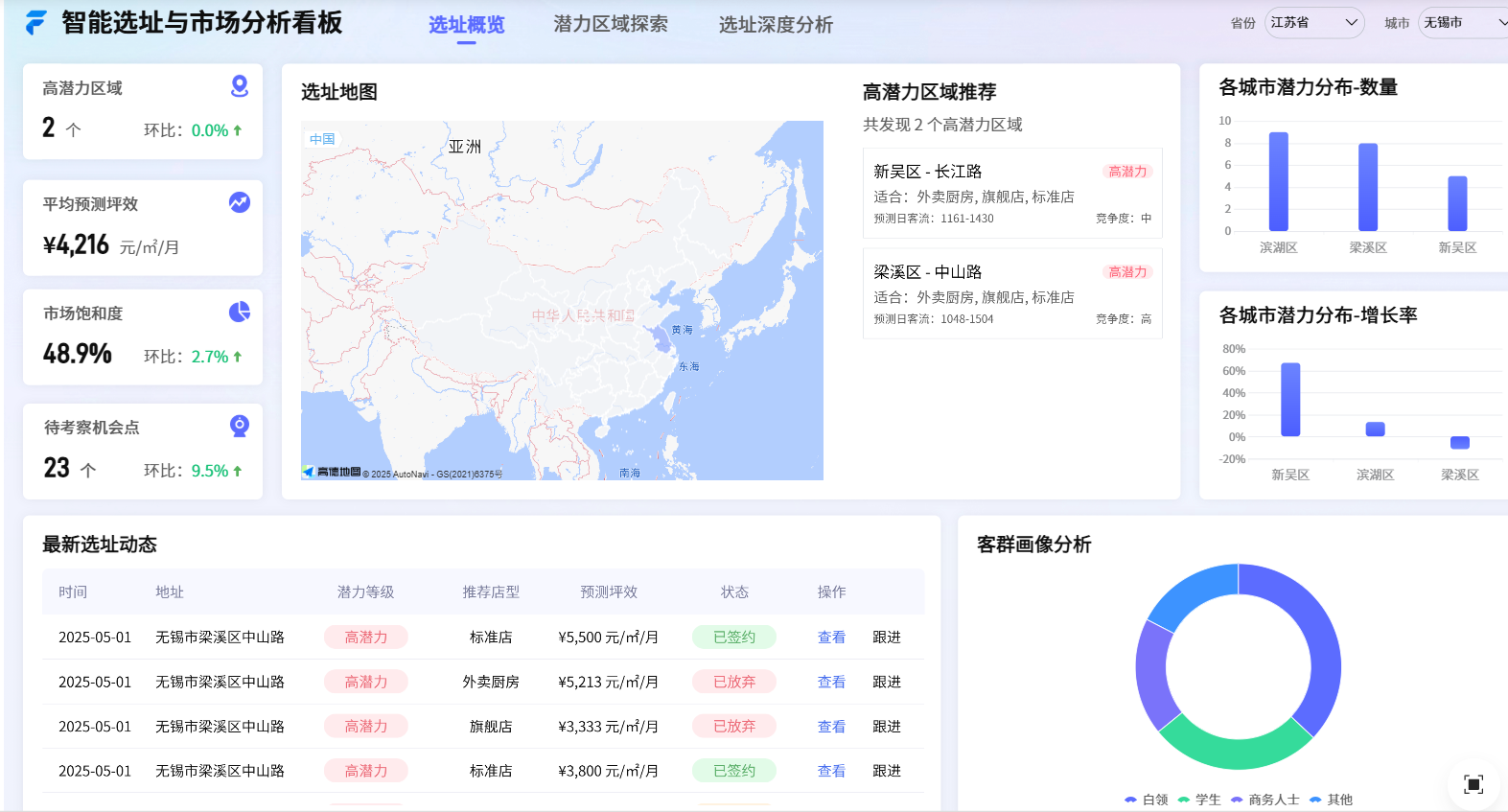
Task: Click the 高德地图 logo on the map
Action: tap(332, 472)
